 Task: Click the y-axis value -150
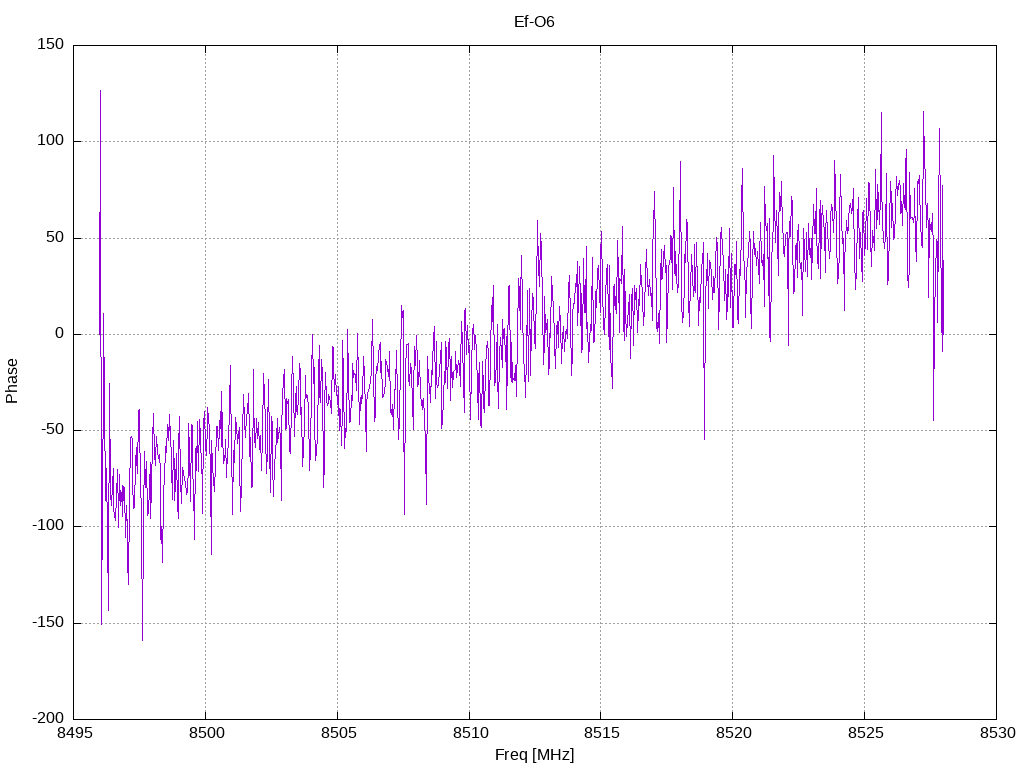click(48, 622)
